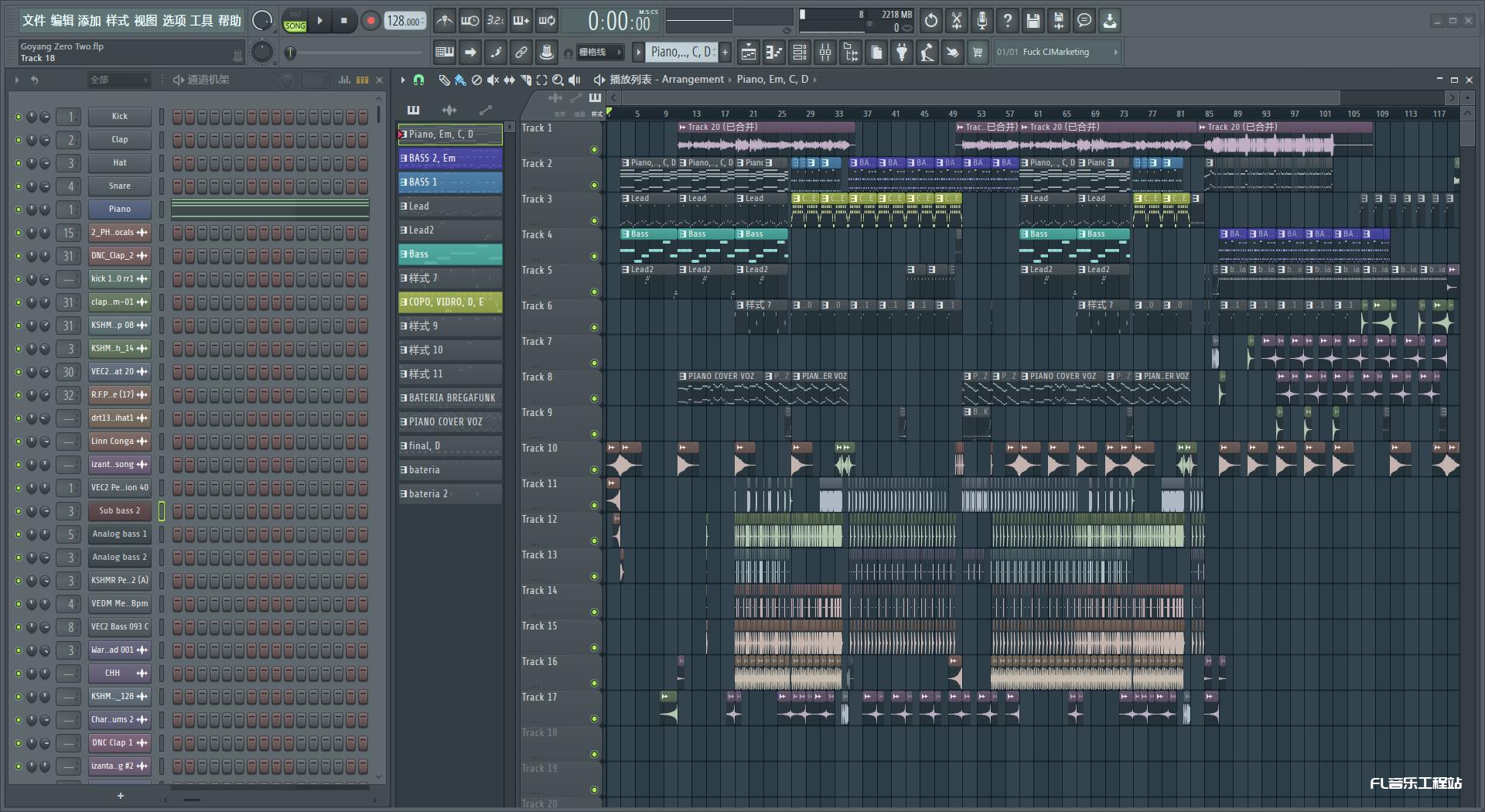Screen dimensions: 1485x812
Task: Click the red record button
Action: point(370,21)
